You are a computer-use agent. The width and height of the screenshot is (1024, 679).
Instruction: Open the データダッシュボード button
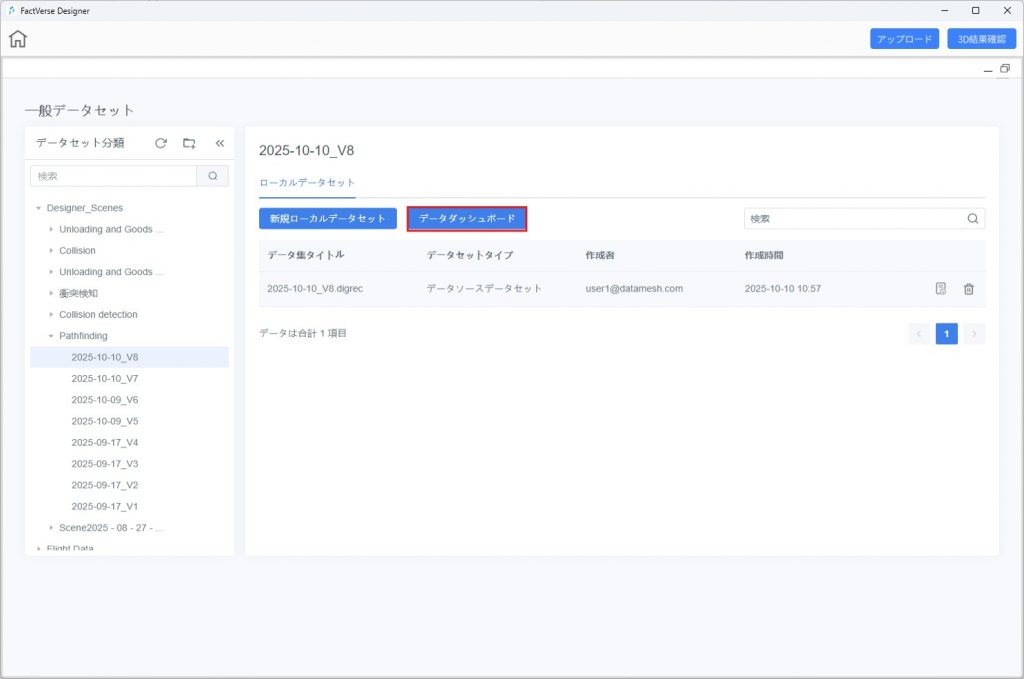(x=467, y=218)
